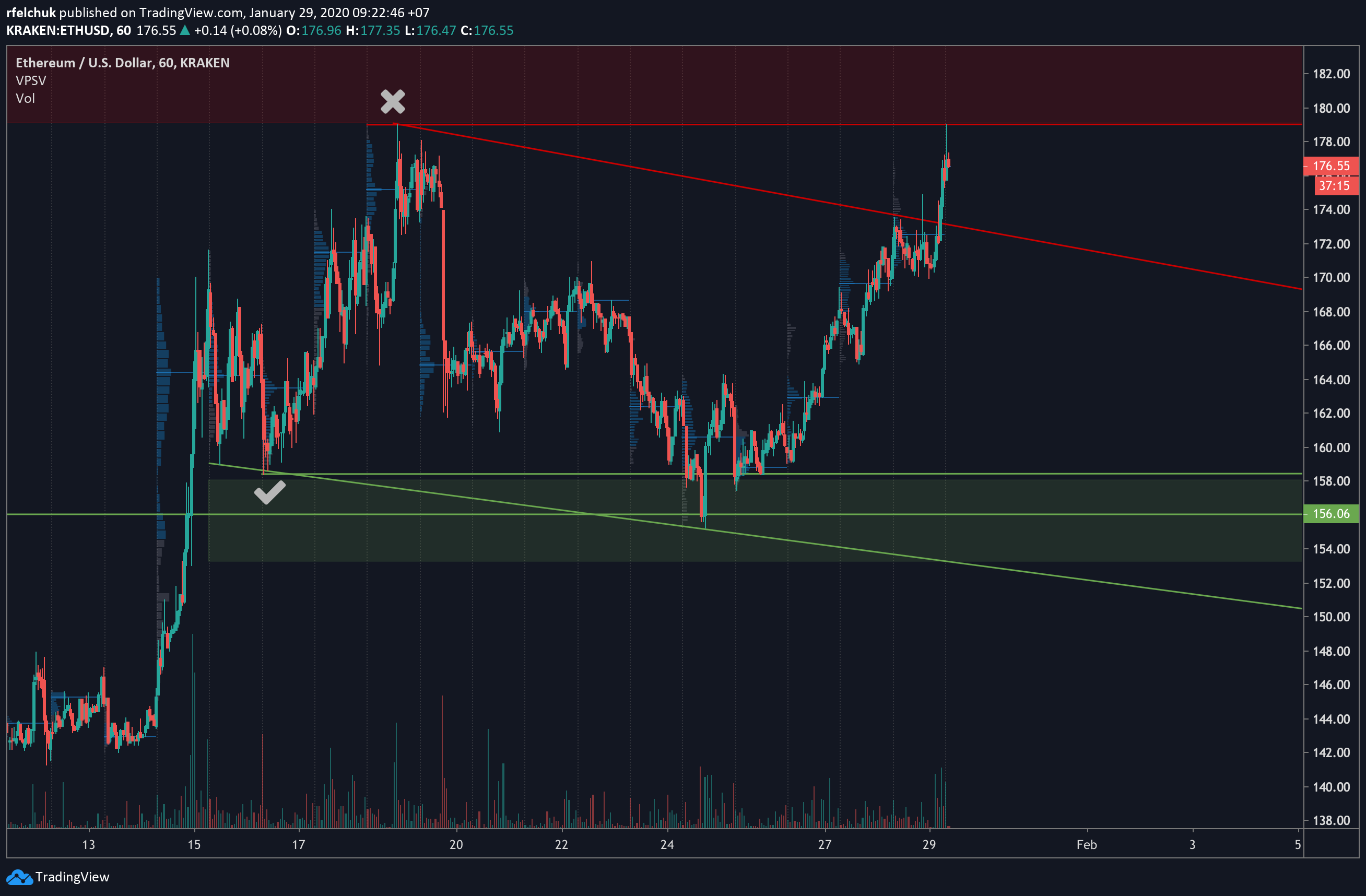Click the L:176.47 low value
This screenshot has height=896, width=1366.
pos(430,30)
